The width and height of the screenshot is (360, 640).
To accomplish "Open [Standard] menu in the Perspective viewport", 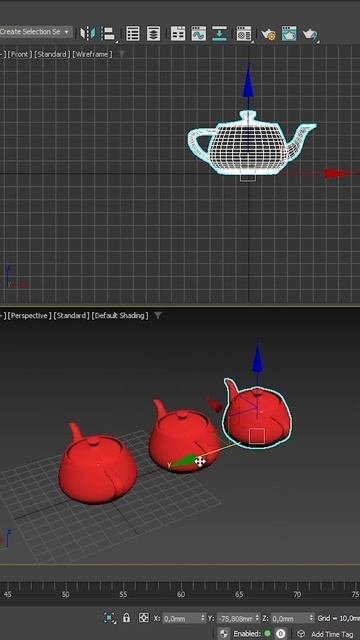I will point(72,315).
